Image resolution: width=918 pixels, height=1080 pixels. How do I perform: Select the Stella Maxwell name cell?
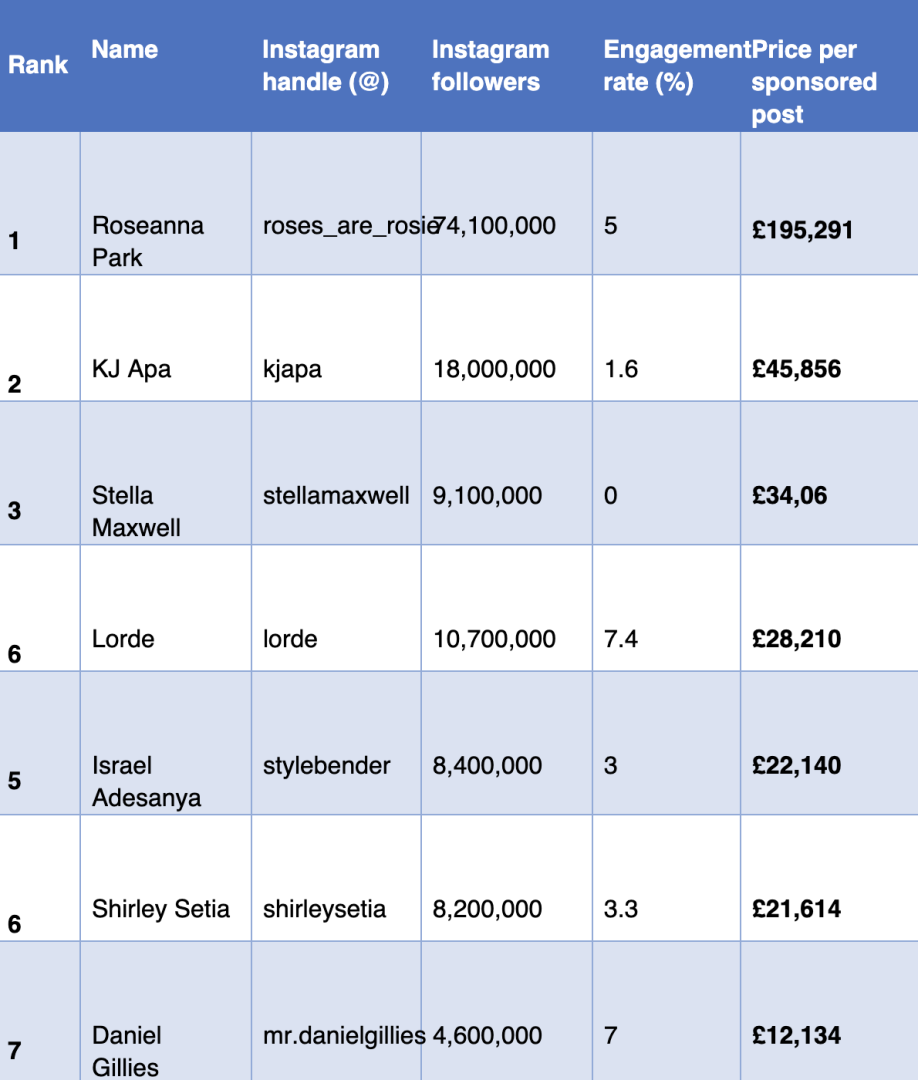coord(166,473)
